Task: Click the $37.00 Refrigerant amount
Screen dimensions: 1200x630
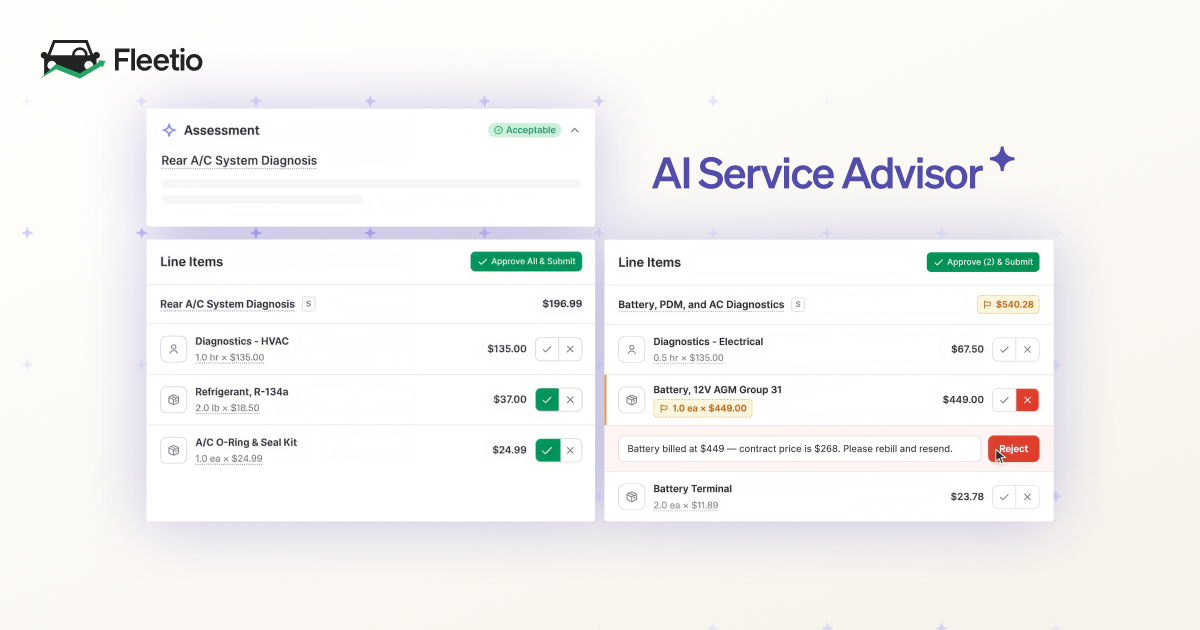Action: [510, 400]
